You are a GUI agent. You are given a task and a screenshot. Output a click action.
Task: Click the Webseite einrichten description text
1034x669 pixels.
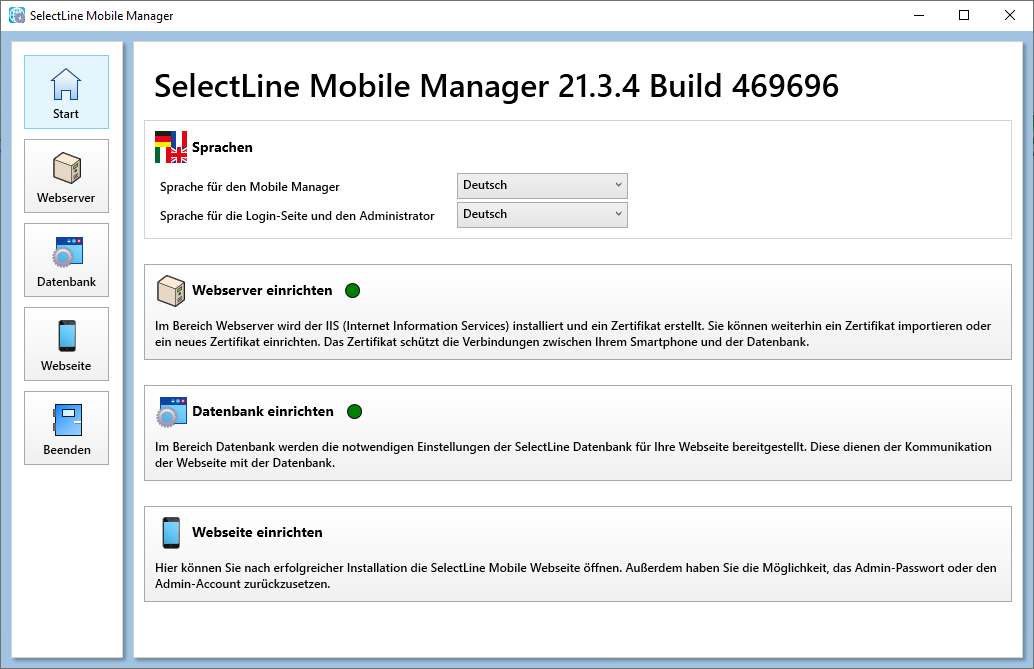pyautogui.click(x=576, y=575)
